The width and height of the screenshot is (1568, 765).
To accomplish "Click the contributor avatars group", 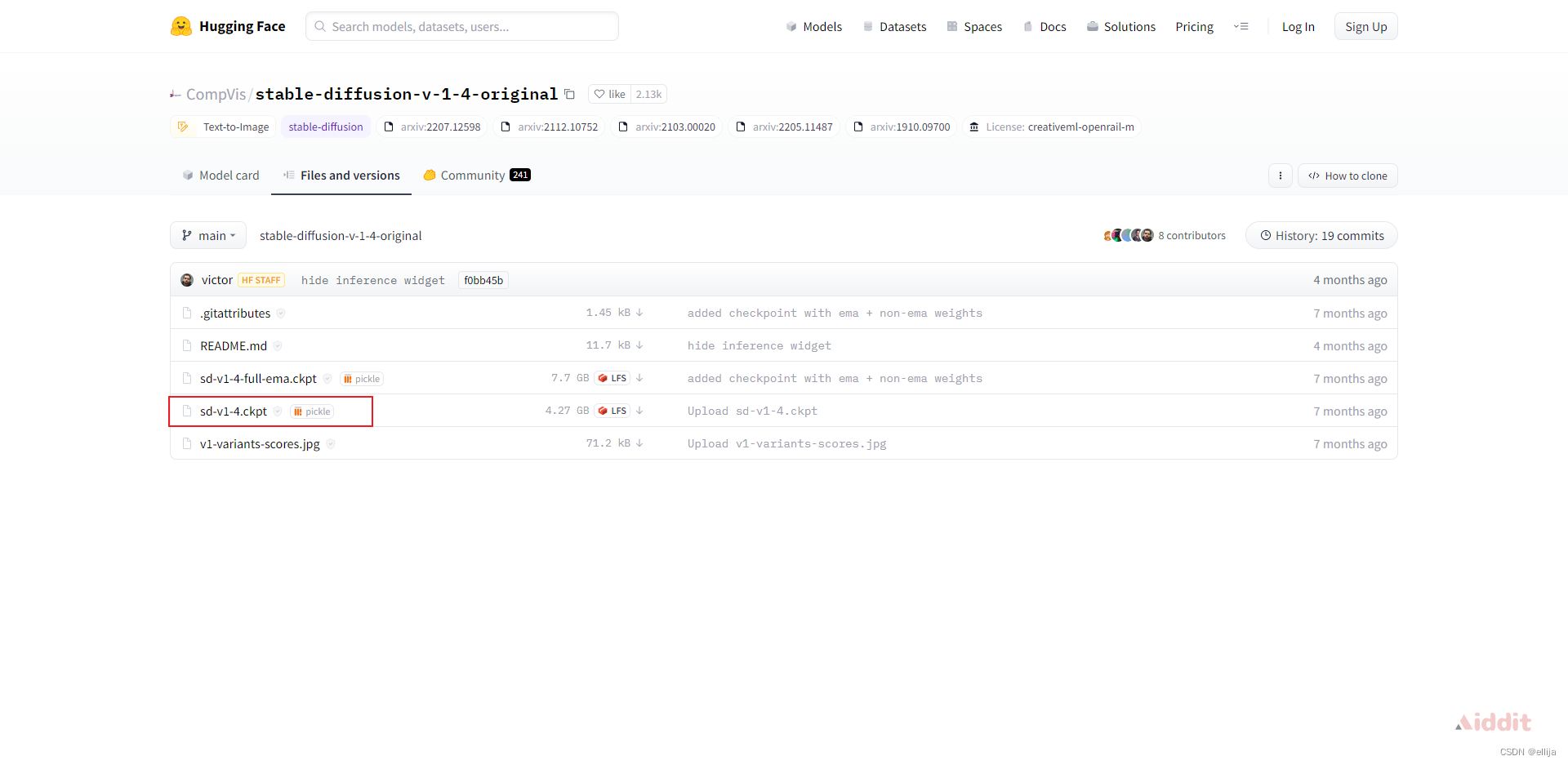I will click(x=1129, y=235).
